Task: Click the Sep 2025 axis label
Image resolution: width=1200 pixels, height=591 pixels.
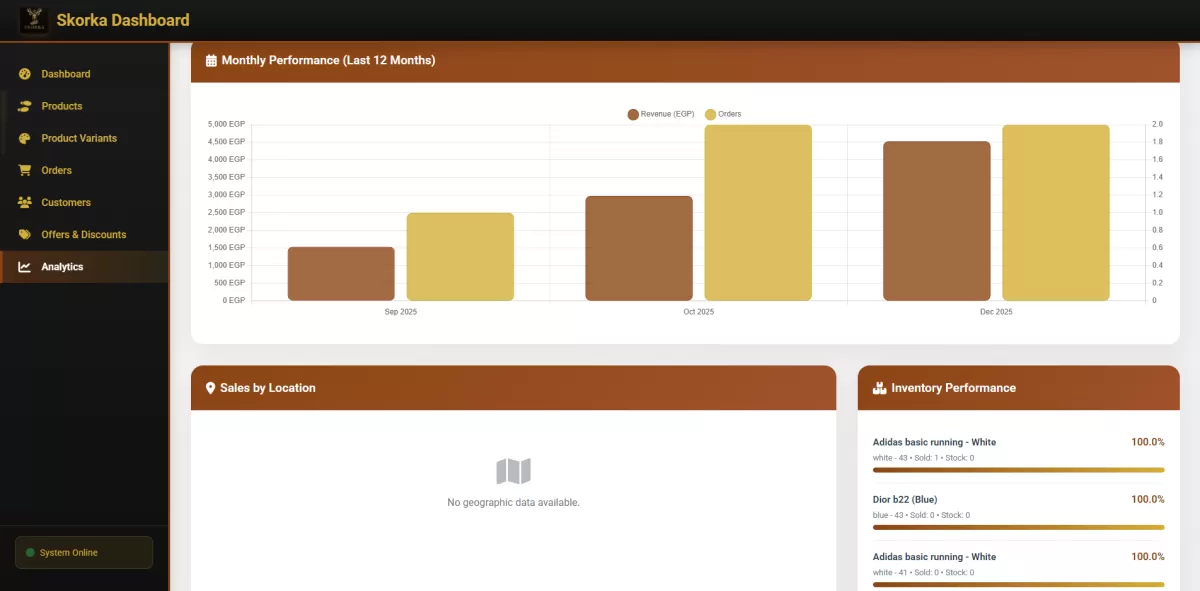Action: (400, 311)
